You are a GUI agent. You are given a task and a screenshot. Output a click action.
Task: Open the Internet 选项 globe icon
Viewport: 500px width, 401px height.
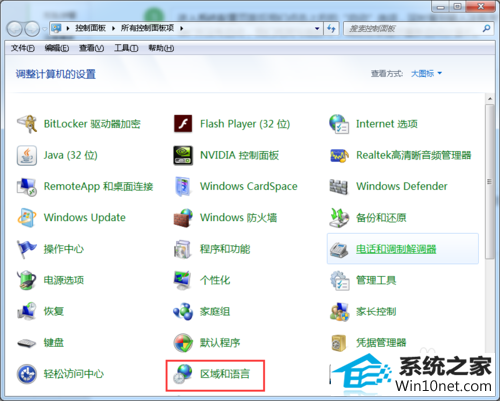pos(339,124)
